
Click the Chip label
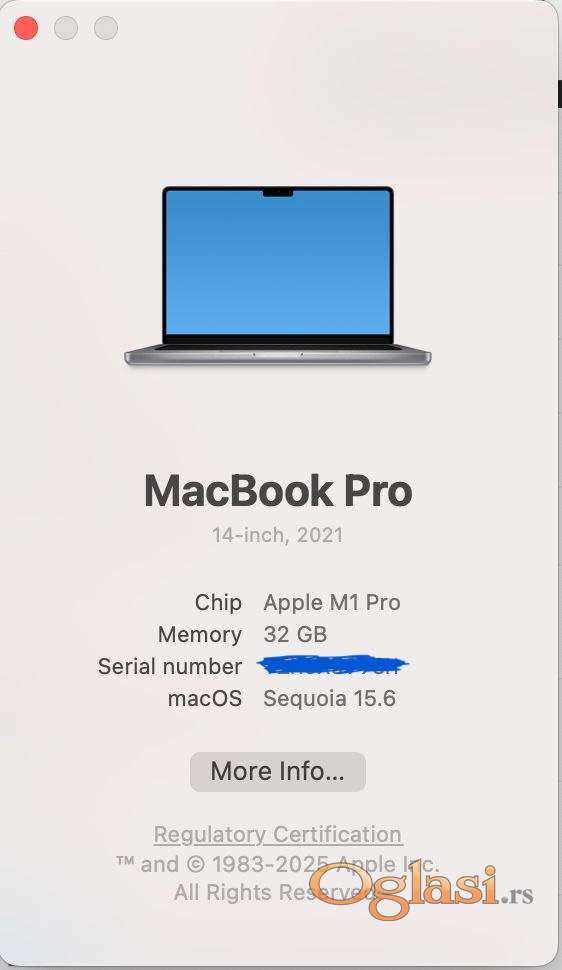point(218,603)
